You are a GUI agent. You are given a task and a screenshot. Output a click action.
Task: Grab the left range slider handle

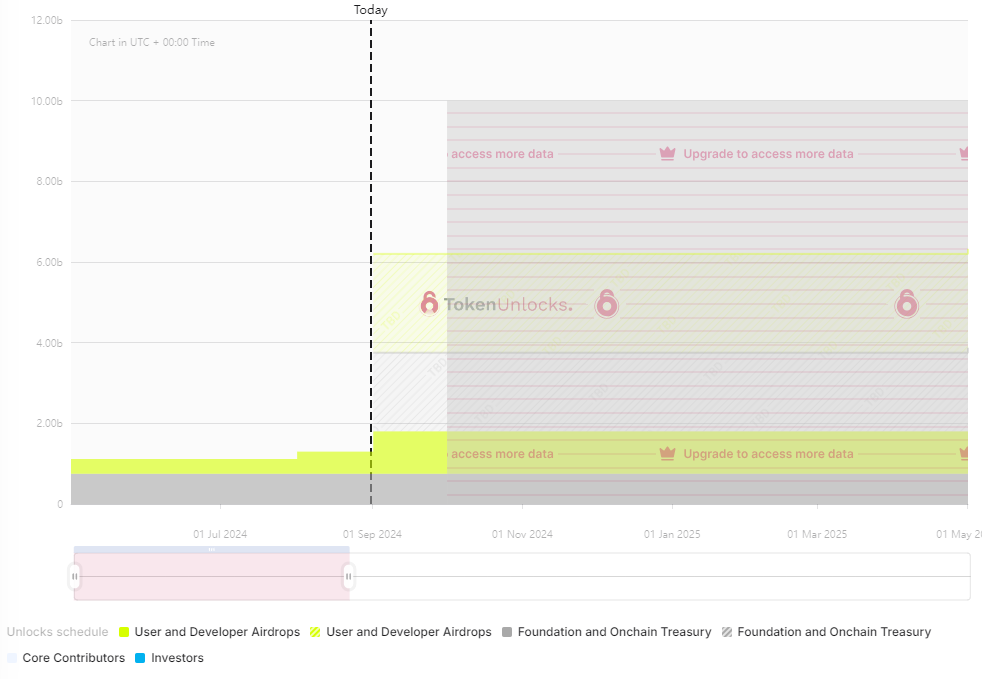(x=75, y=576)
